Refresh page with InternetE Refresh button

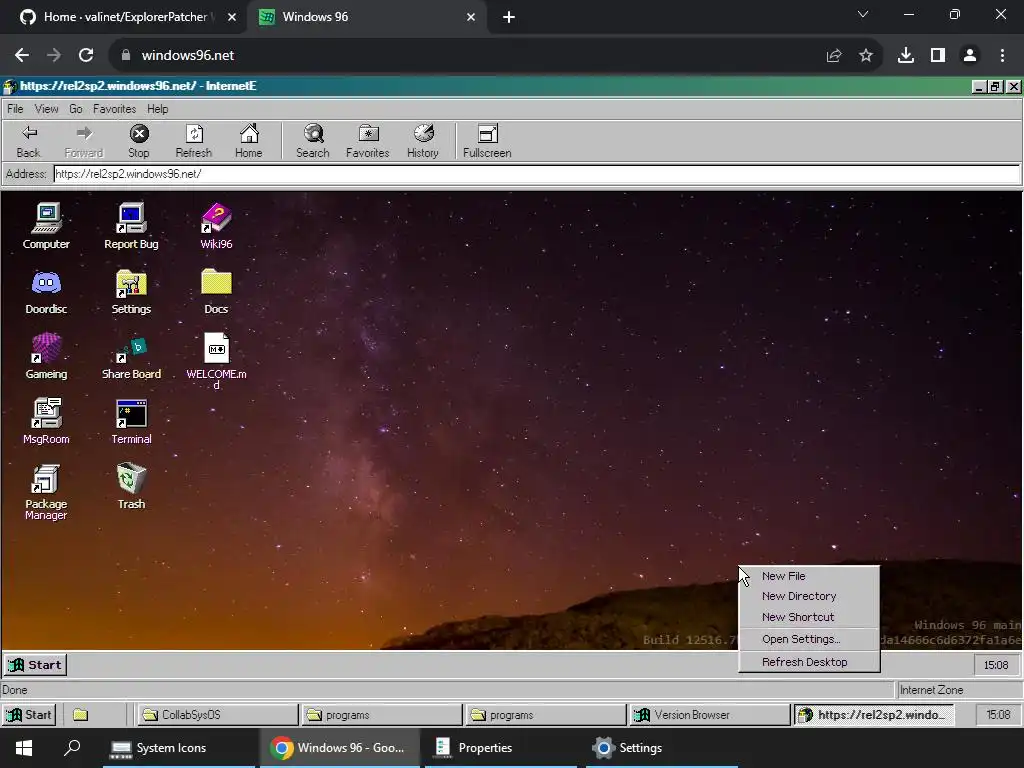[x=194, y=141]
